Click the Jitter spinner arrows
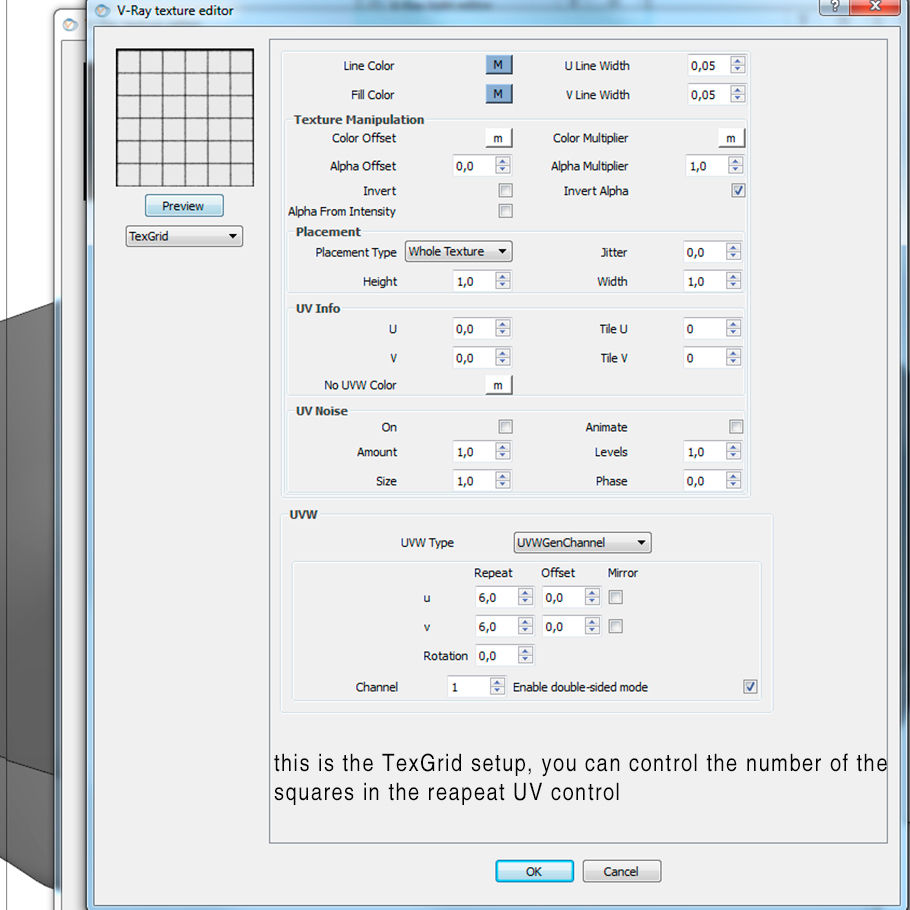910x910 pixels. click(x=734, y=252)
